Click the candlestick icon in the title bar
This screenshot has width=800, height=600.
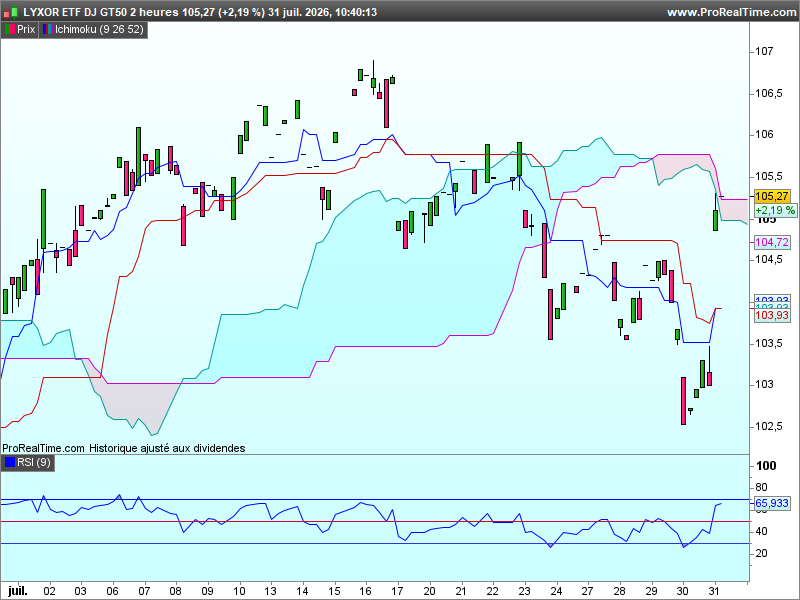(11, 12)
